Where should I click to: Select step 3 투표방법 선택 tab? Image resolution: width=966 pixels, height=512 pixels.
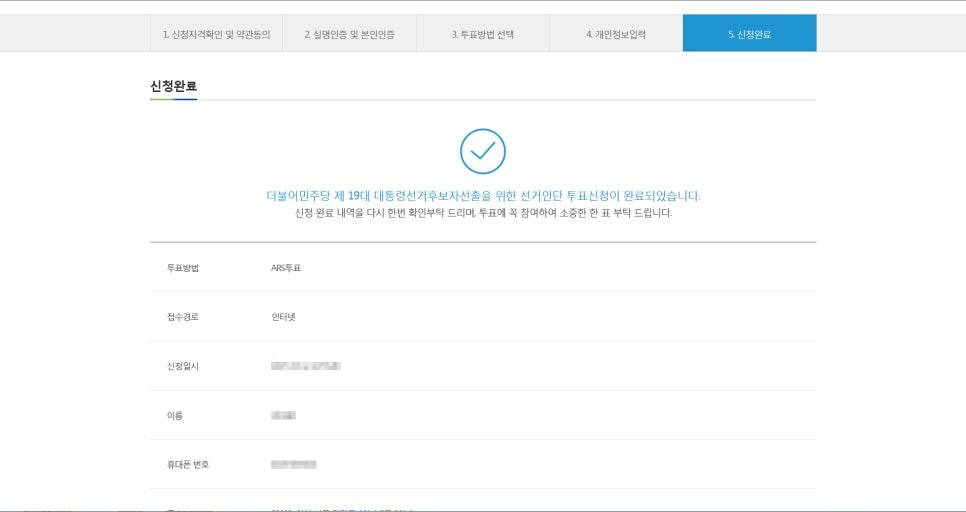tap(483, 33)
